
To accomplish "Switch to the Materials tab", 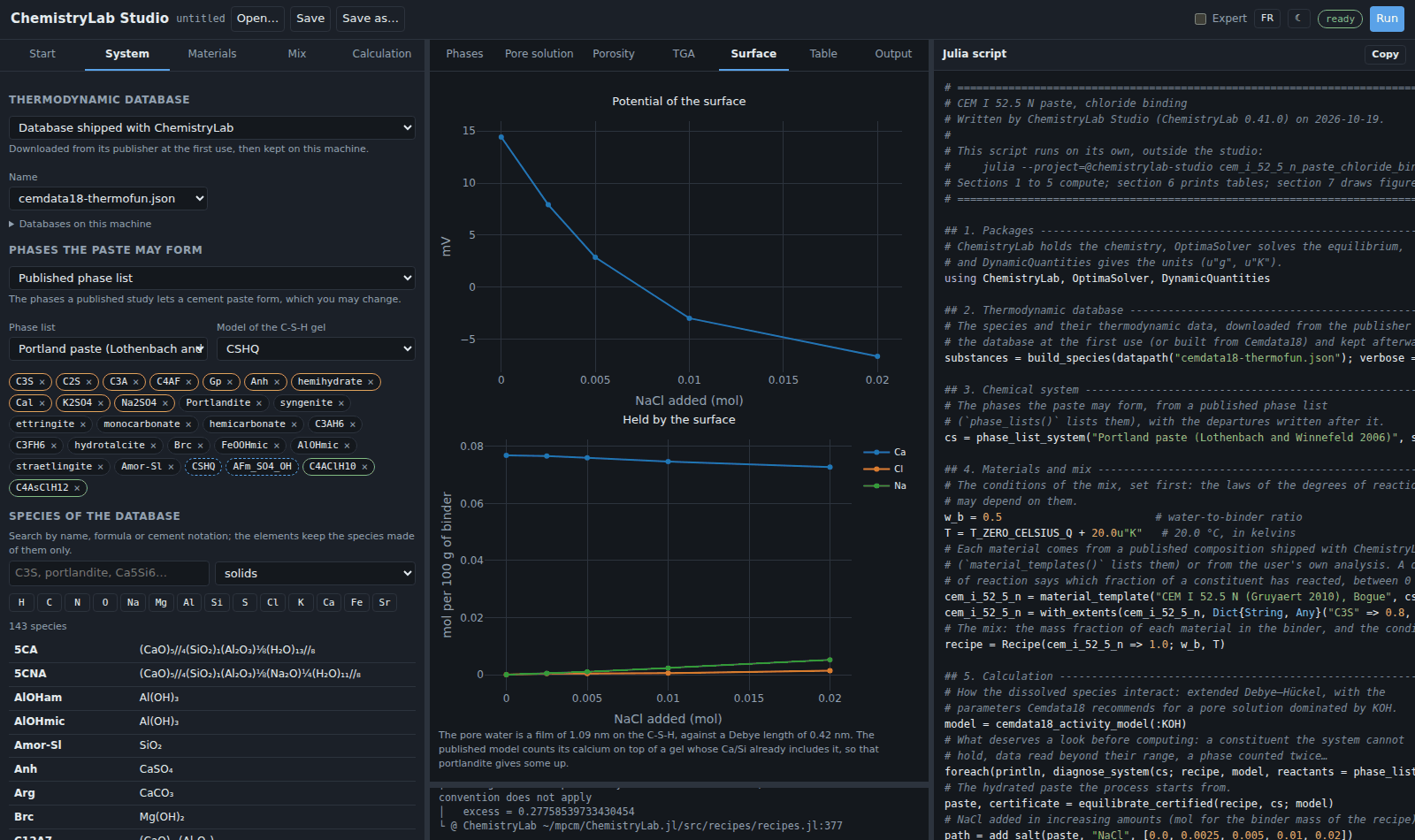I will point(212,54).
